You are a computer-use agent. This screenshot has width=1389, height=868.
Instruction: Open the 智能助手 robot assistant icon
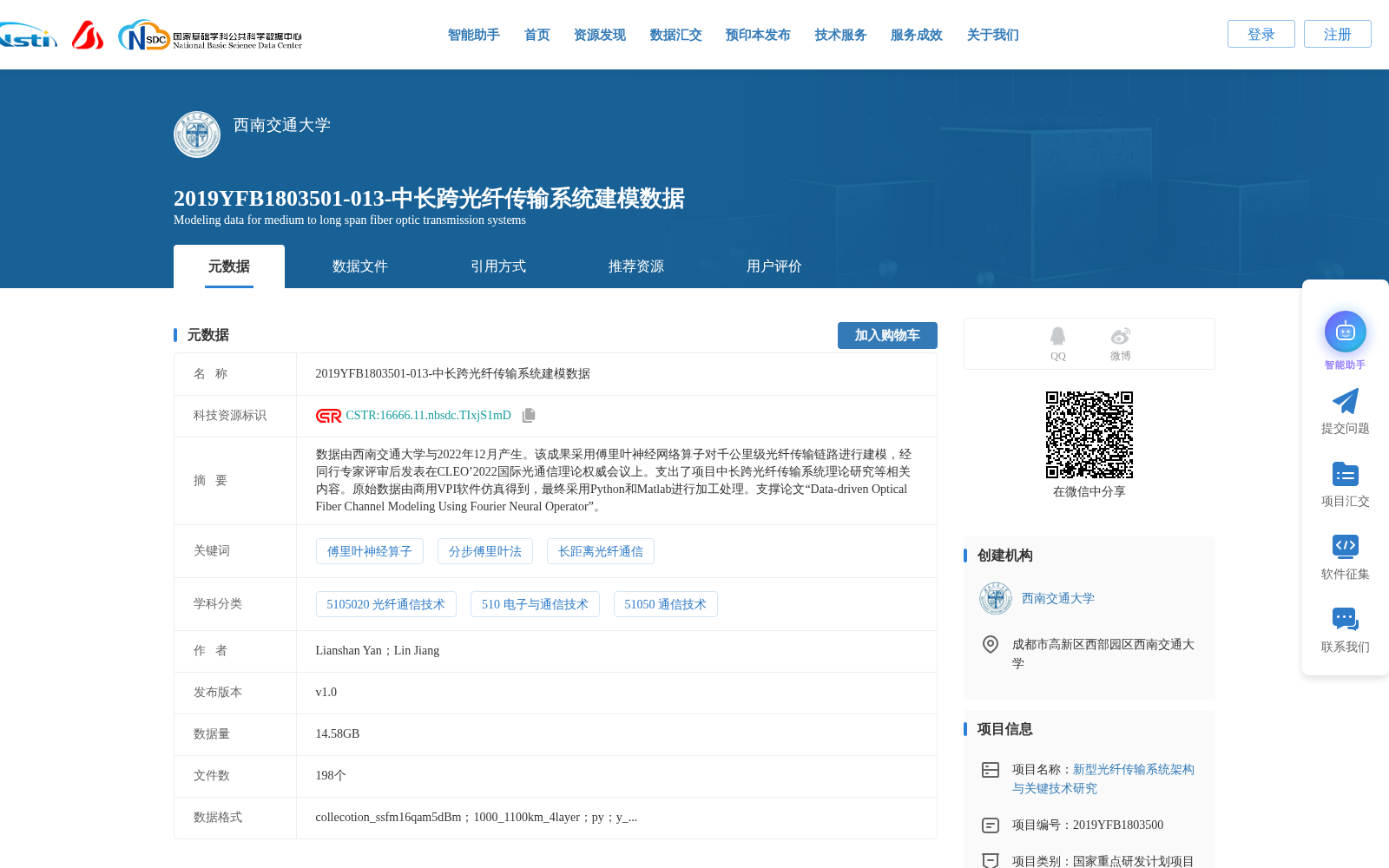click(1345, 332)
